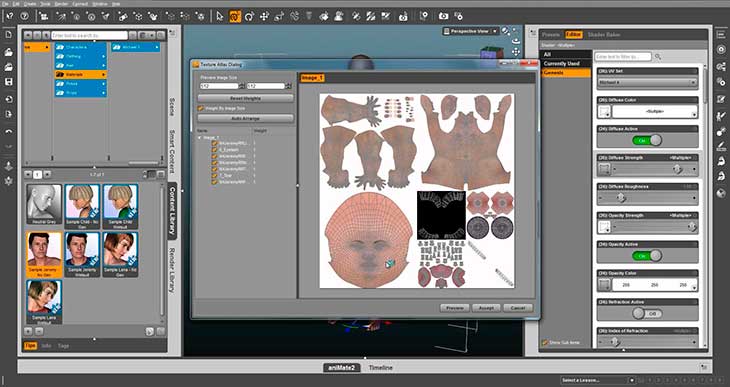The height and width of the screenshot is (387, 730).
Task: Activate the highlighted orange Universal tool
Action: [x=235, y=16]
